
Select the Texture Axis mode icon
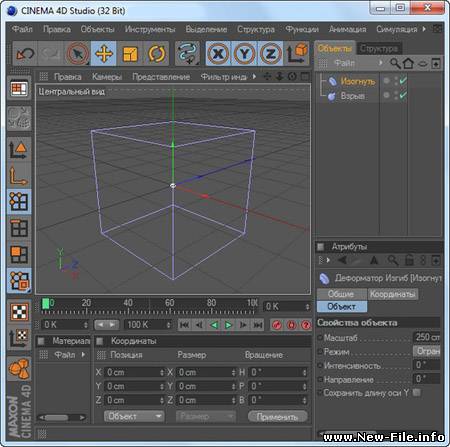click(19, 338)
